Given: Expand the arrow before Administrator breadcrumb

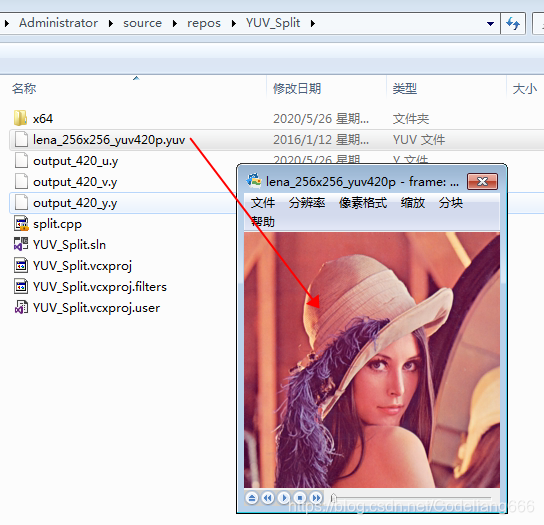Looking at the screenshot, I should [x=7, y=23].
